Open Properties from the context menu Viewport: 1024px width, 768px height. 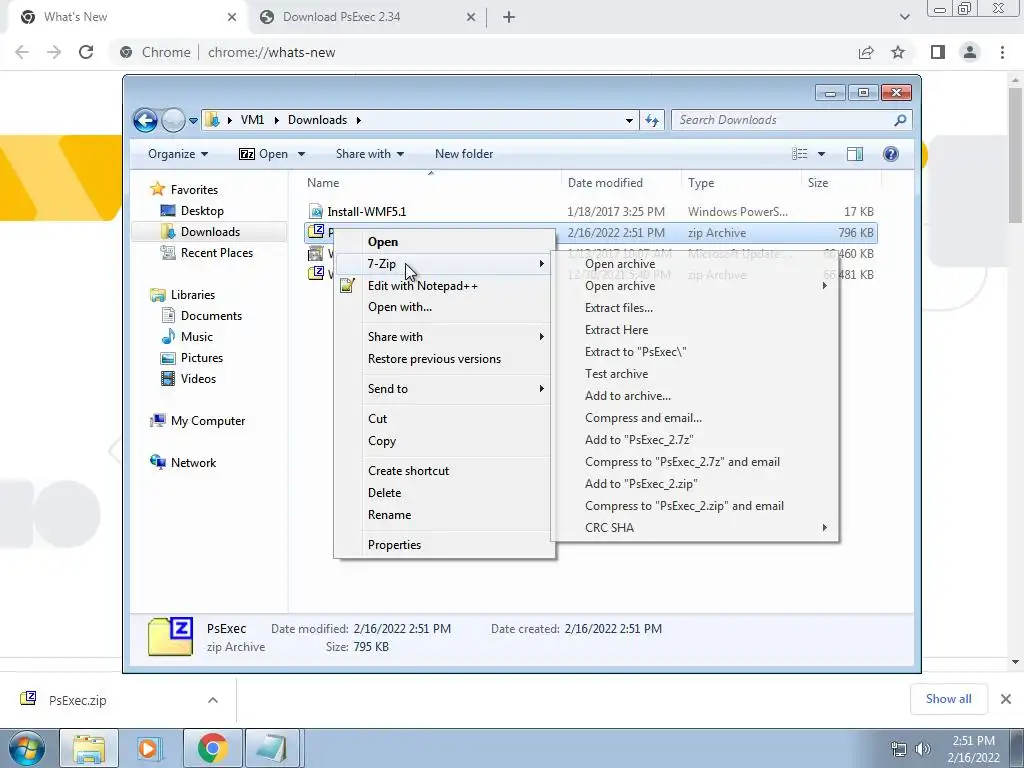click(x=394, y=545)
